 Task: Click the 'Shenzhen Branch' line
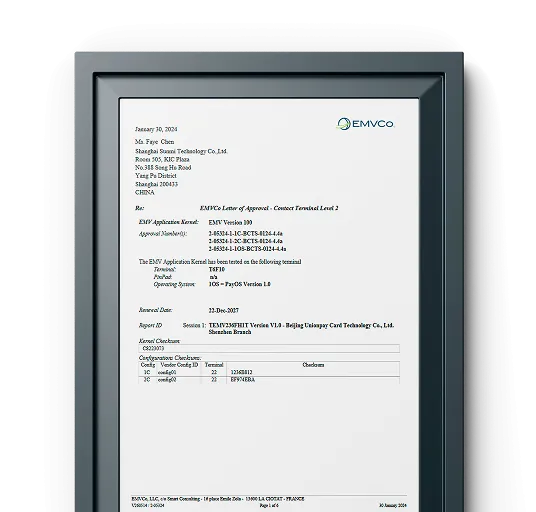(x=230, y=332)
